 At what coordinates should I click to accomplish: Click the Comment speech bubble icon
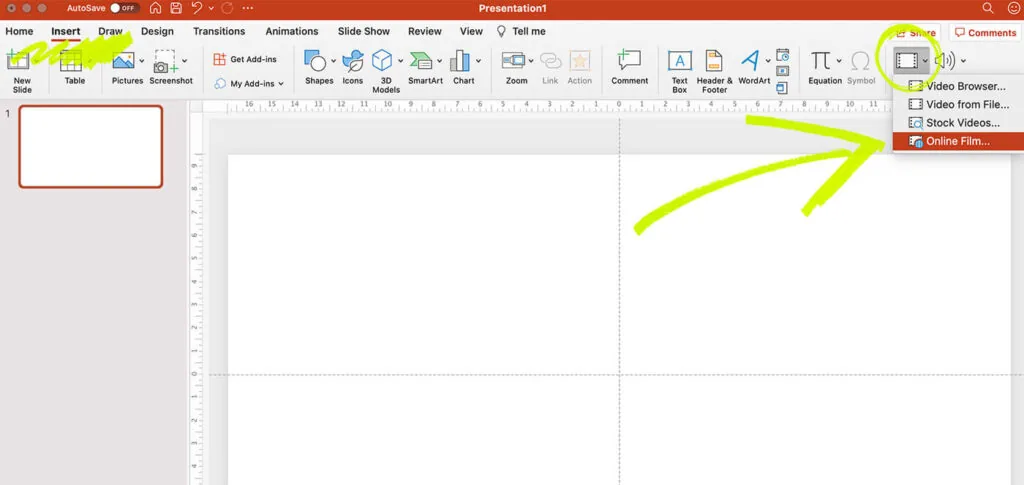coord(629,60)
